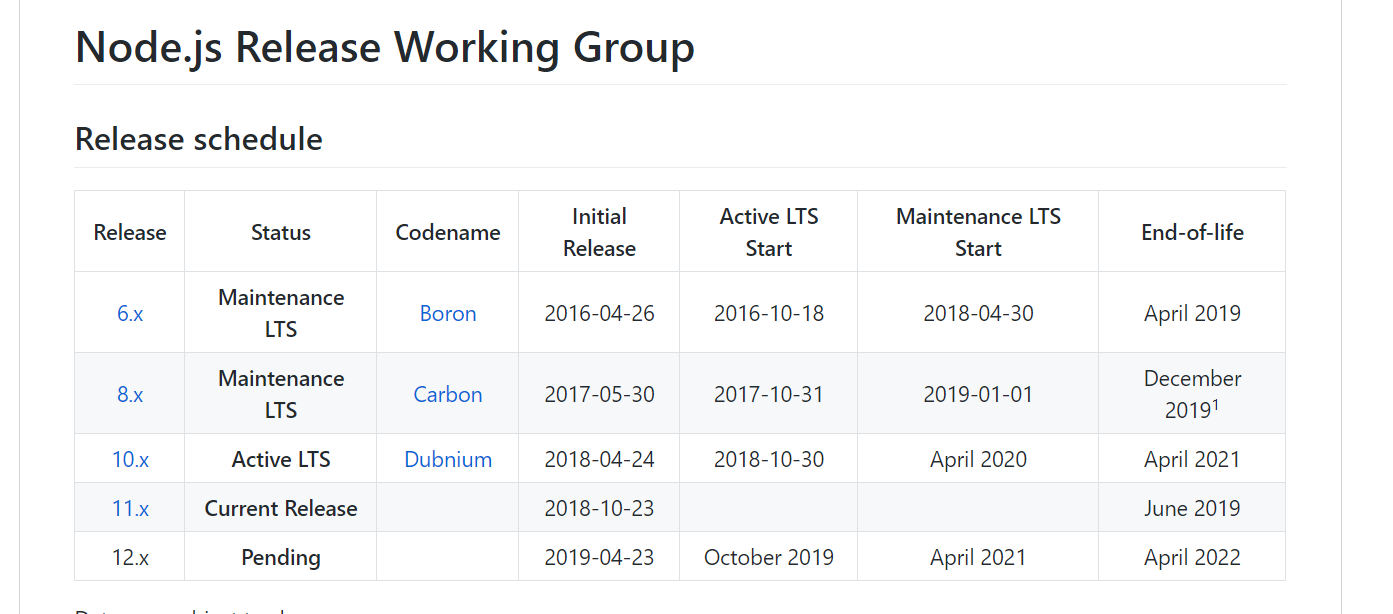Click the December 2019 end-of-life cell

1192,394
